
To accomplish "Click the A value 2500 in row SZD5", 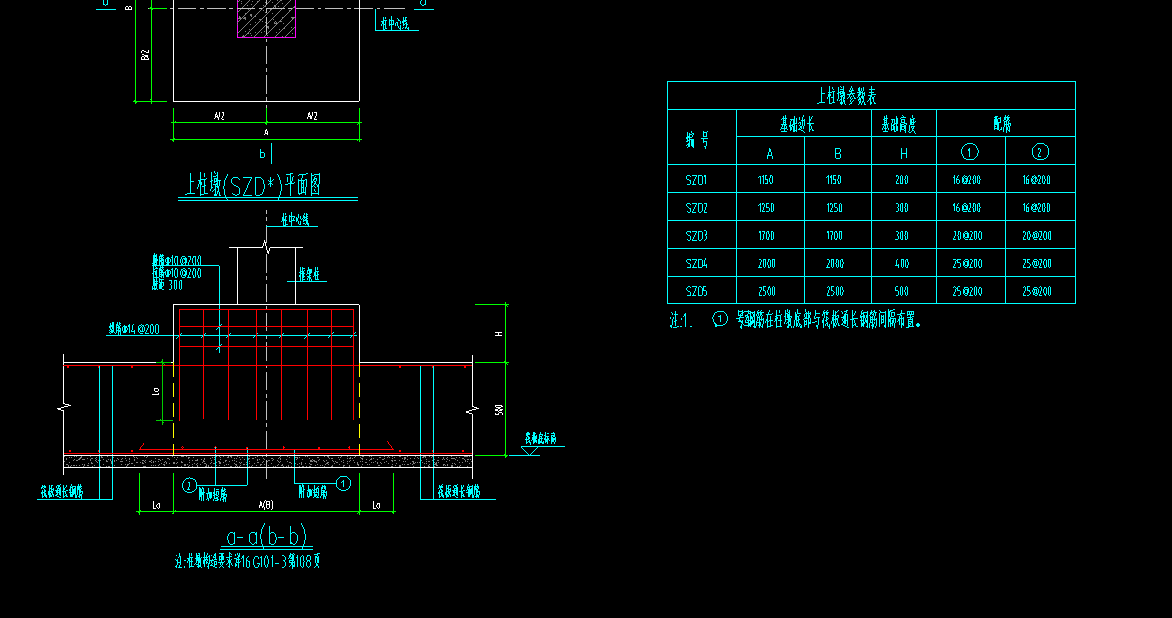I will coord(766,291).
